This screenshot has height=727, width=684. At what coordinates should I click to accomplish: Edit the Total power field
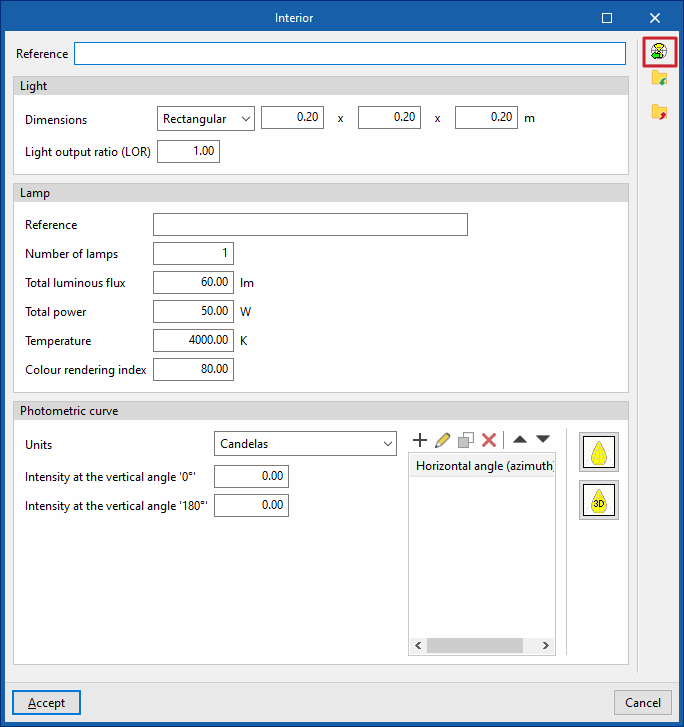(193, 311)
